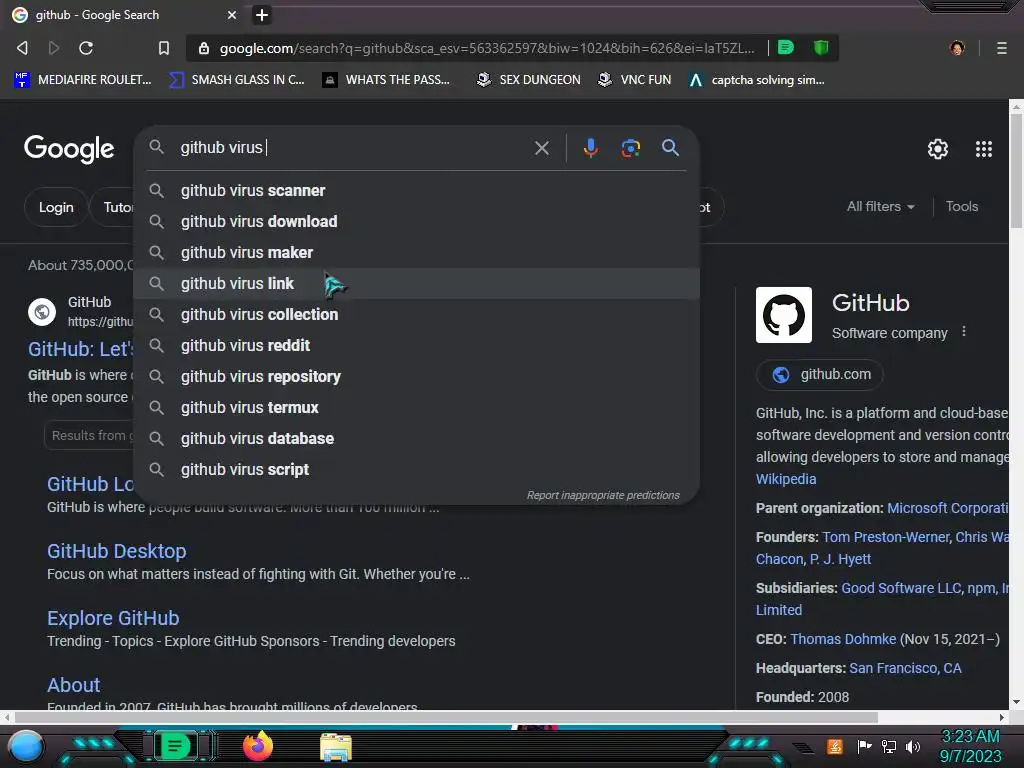The image size is (1024, 768).
Task: Open the green shield extension icon
Action: coord(821,47)
